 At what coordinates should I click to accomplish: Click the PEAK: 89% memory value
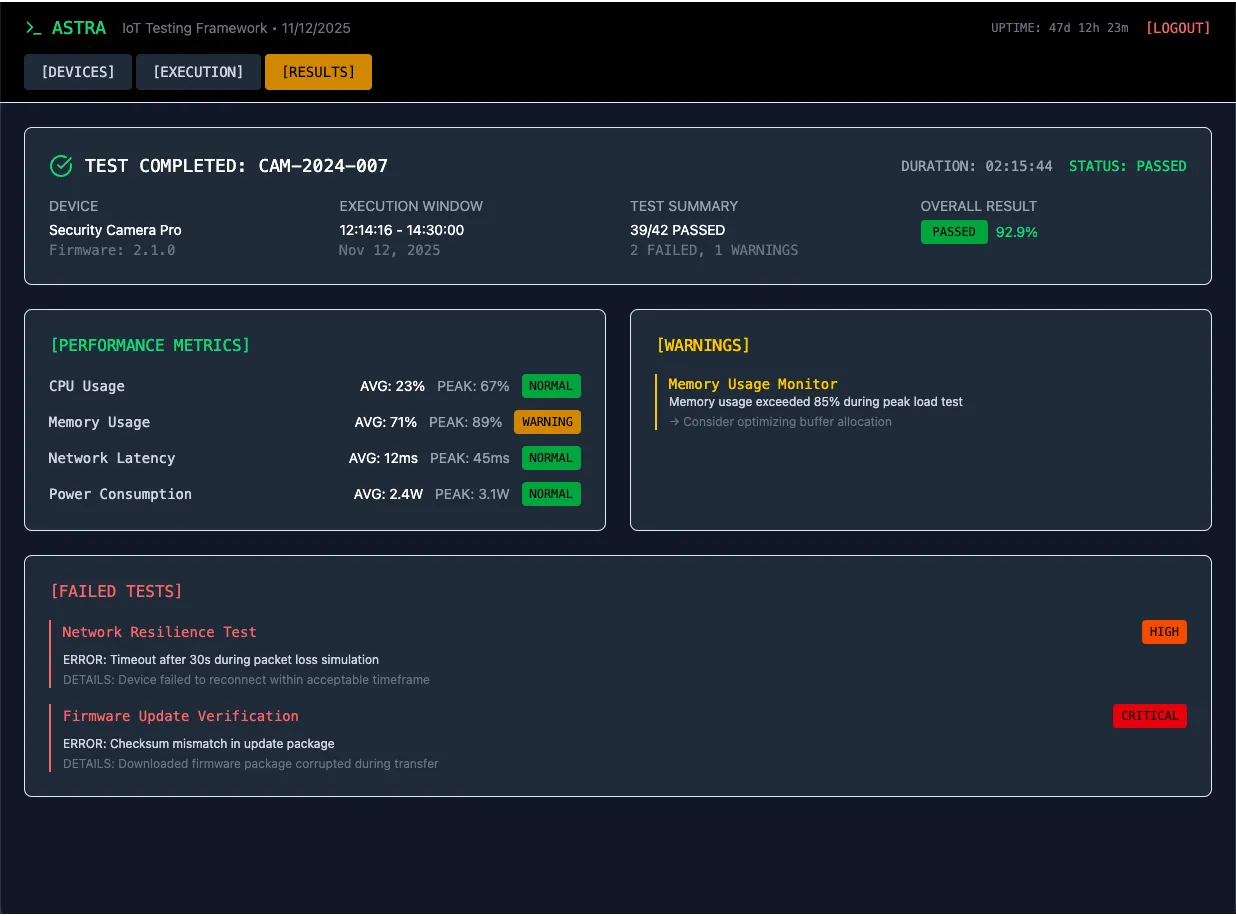pos(466,422)
